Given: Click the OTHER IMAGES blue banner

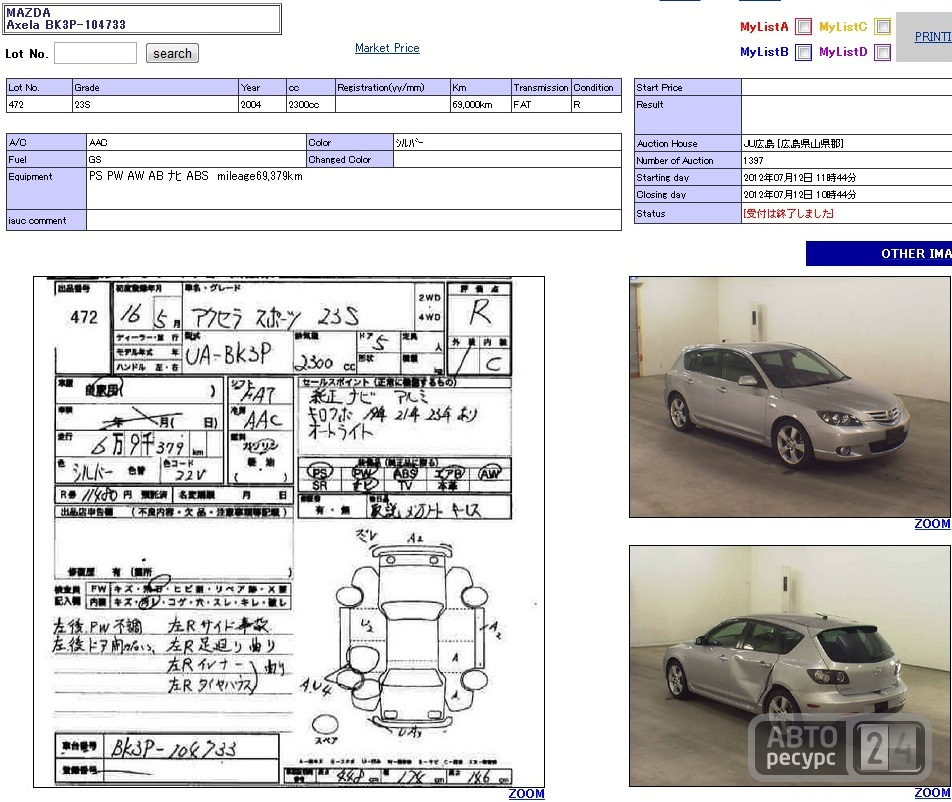Looking at the screenshot, I should 879,253.
